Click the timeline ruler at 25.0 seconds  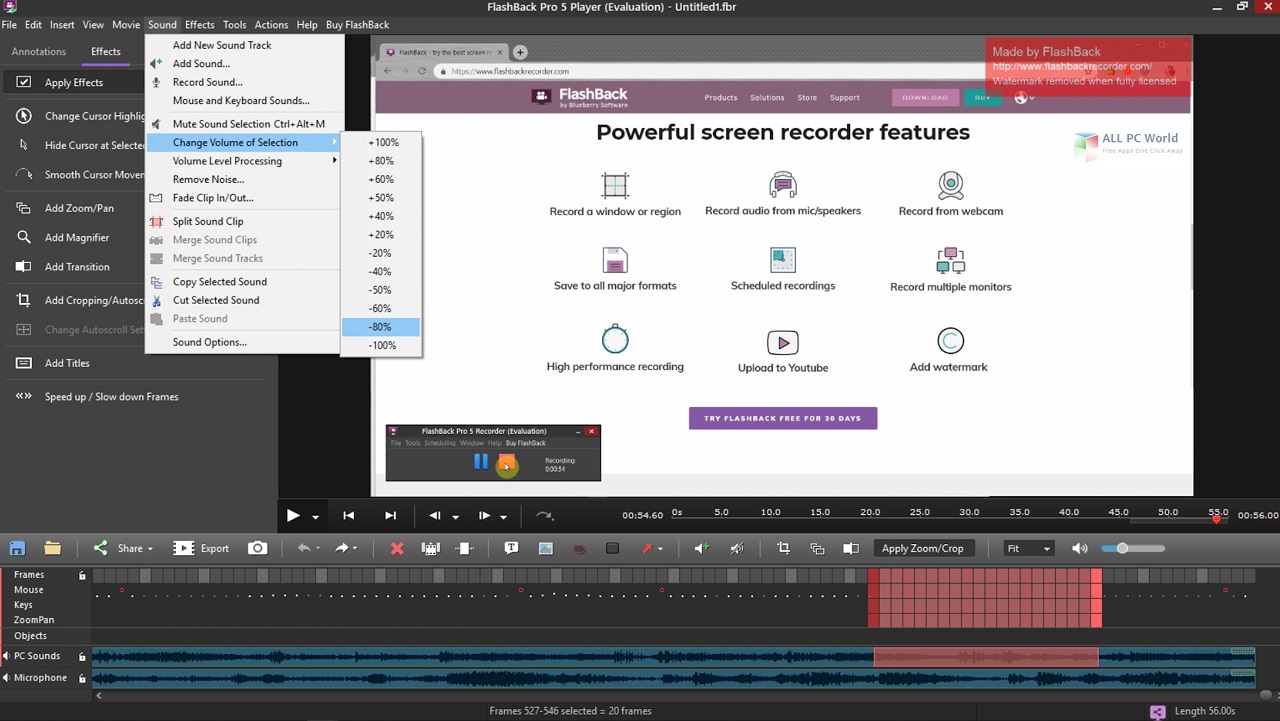coord(919,512)
